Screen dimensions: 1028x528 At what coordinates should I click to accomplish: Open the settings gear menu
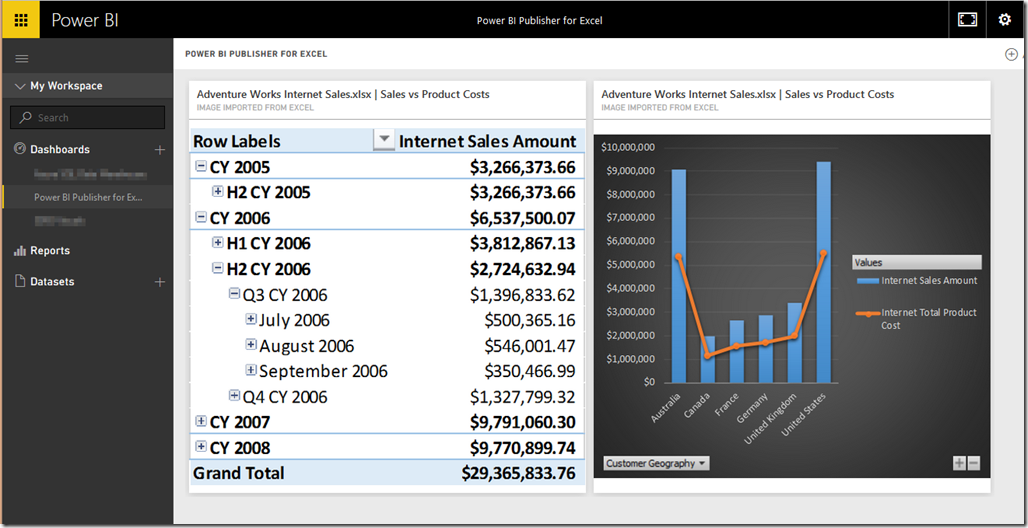(x=1004, y=20)
